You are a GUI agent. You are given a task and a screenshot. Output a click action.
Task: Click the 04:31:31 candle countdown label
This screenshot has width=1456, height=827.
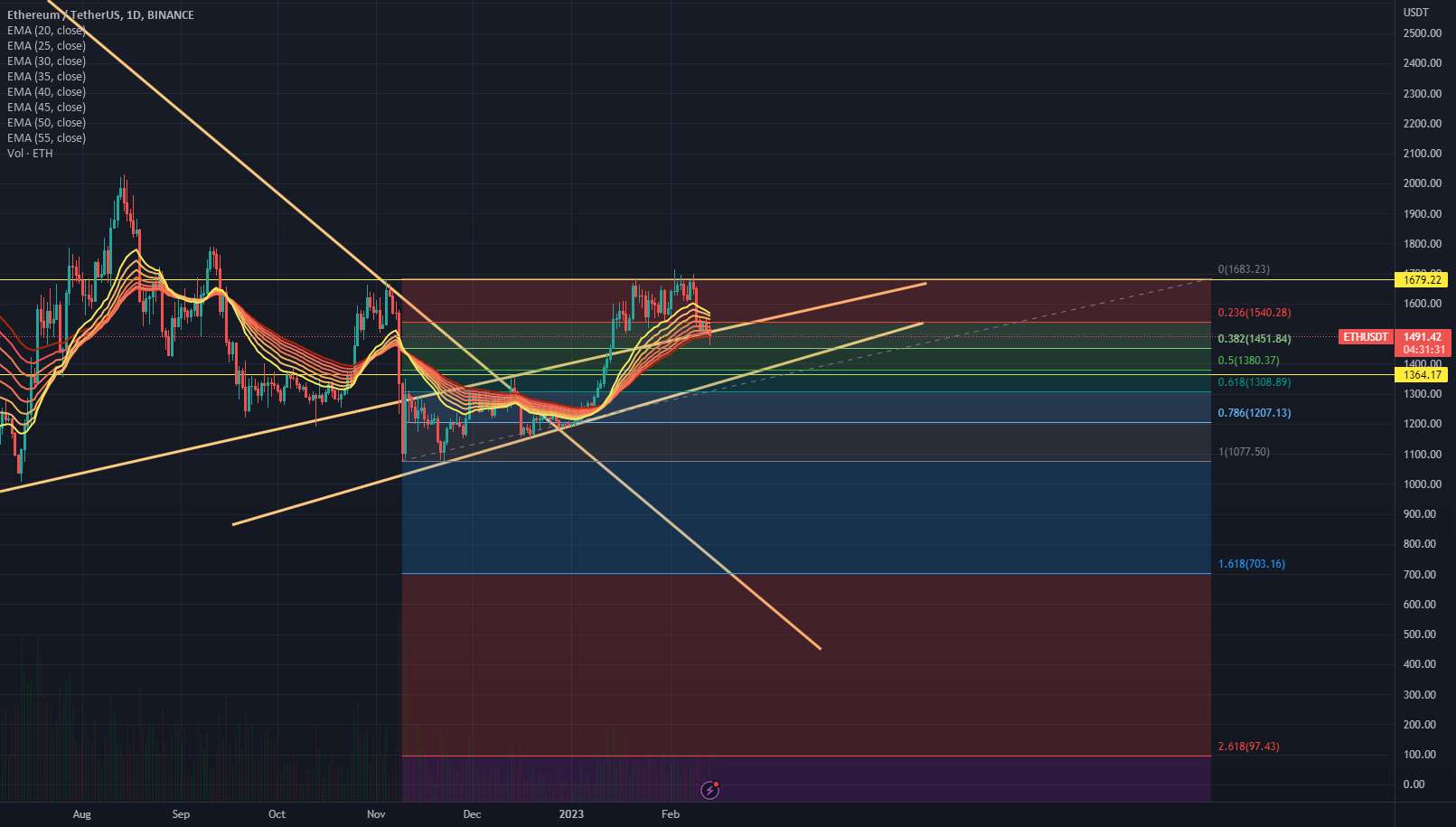pyautogui.click(x=1423, y=349)
